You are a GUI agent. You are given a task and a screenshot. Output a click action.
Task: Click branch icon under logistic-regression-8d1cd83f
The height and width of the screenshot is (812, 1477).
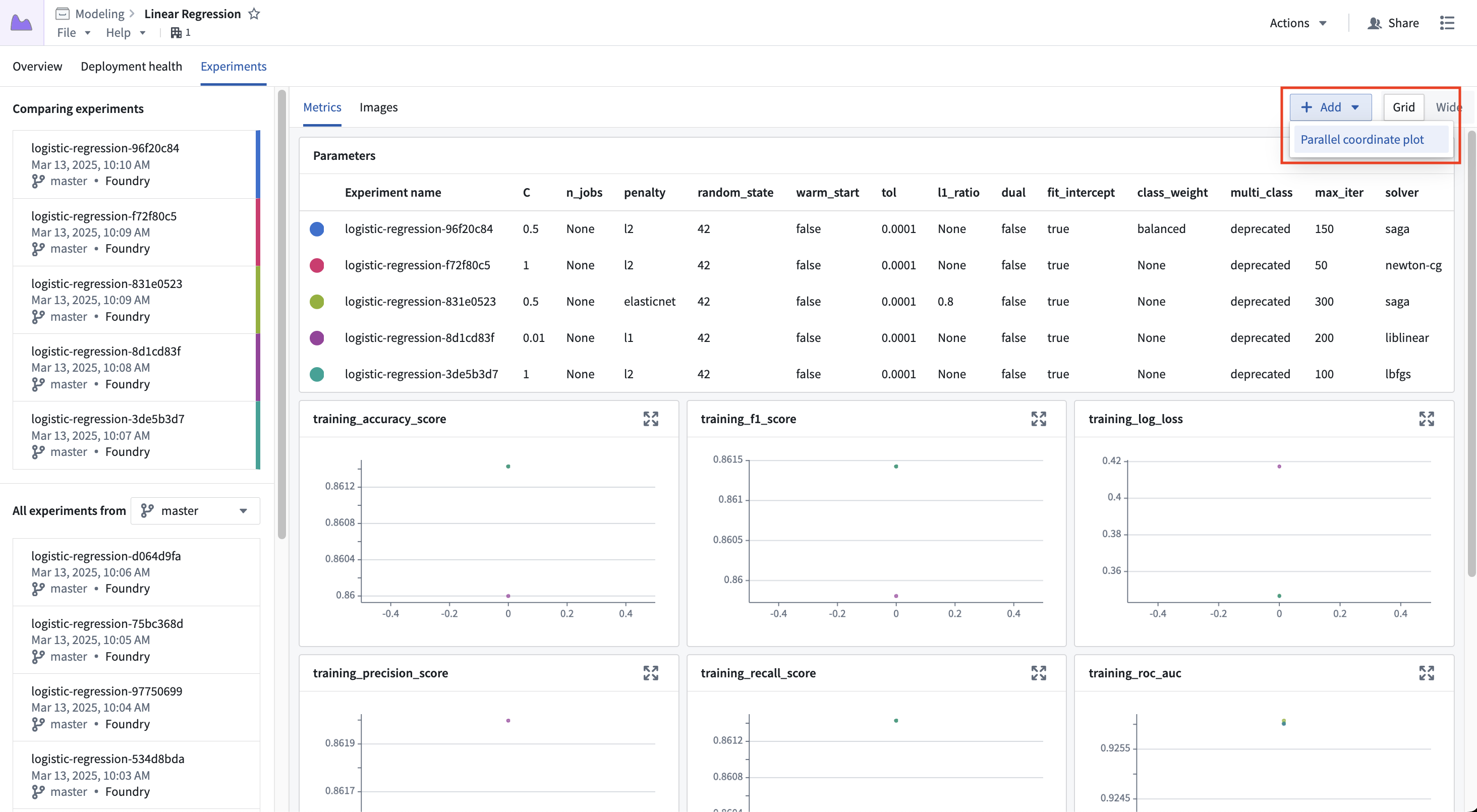pyautogui.click(x=38, y=384)
